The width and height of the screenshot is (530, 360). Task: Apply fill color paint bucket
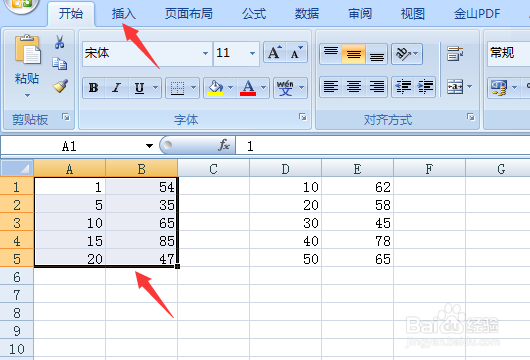click(215, 87)
